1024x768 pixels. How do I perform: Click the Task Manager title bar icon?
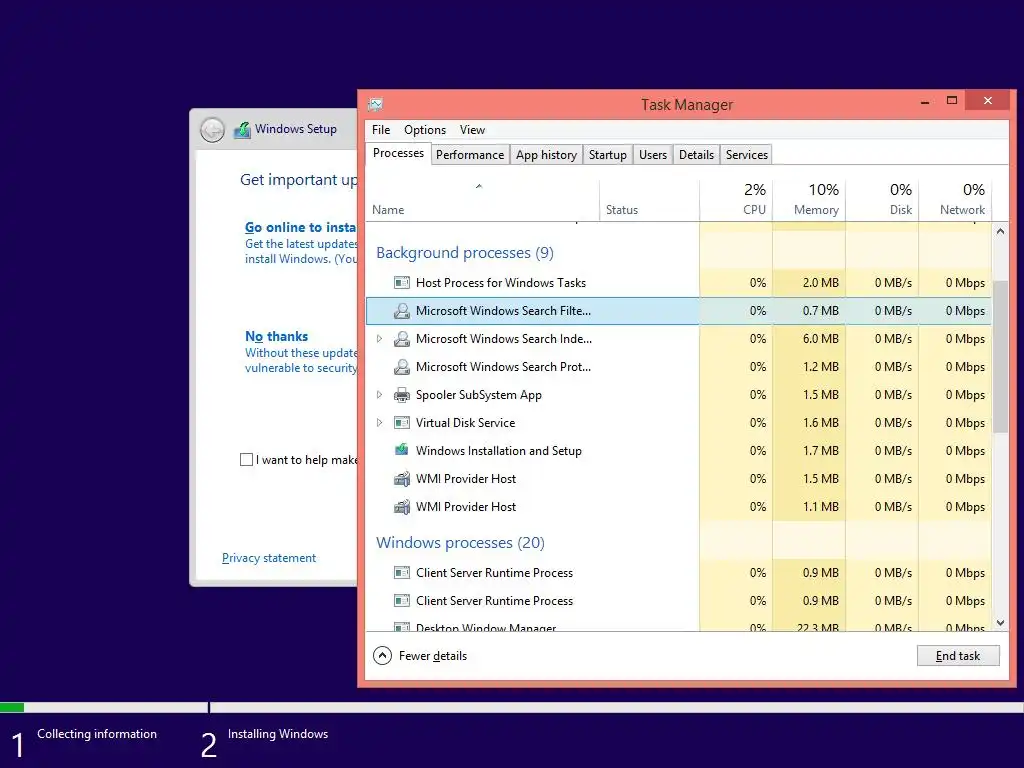point(375,104)
